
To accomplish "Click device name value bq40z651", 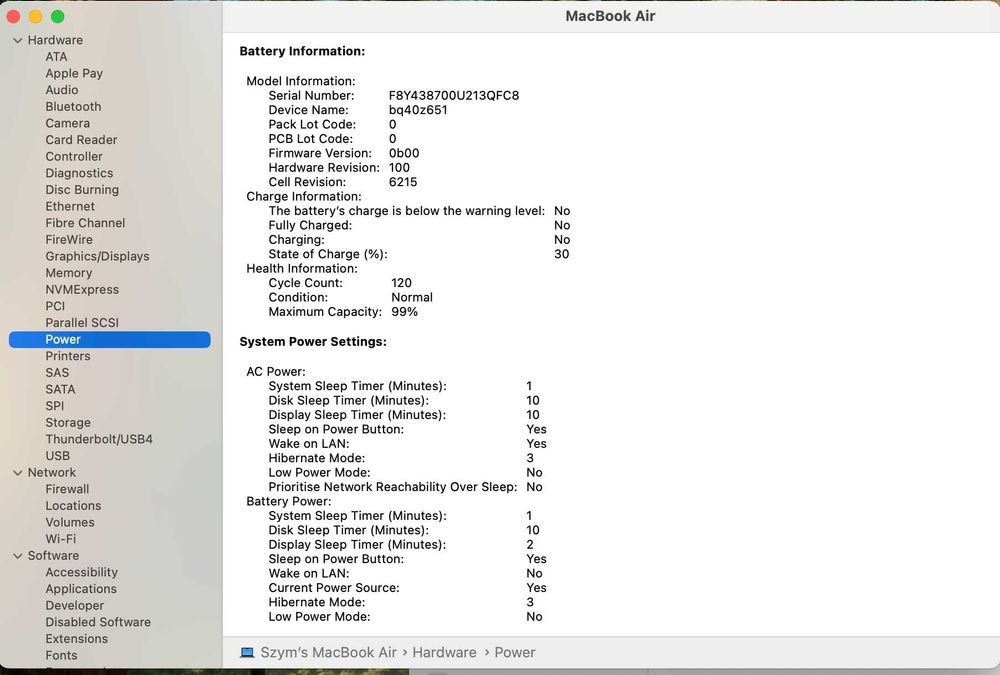I will point(418,110).
